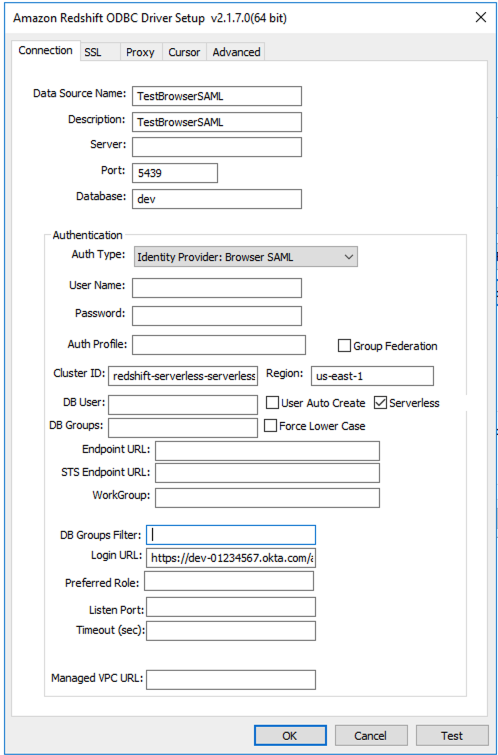
Task: Select the Connection tab
Action: tap(45, 51)
